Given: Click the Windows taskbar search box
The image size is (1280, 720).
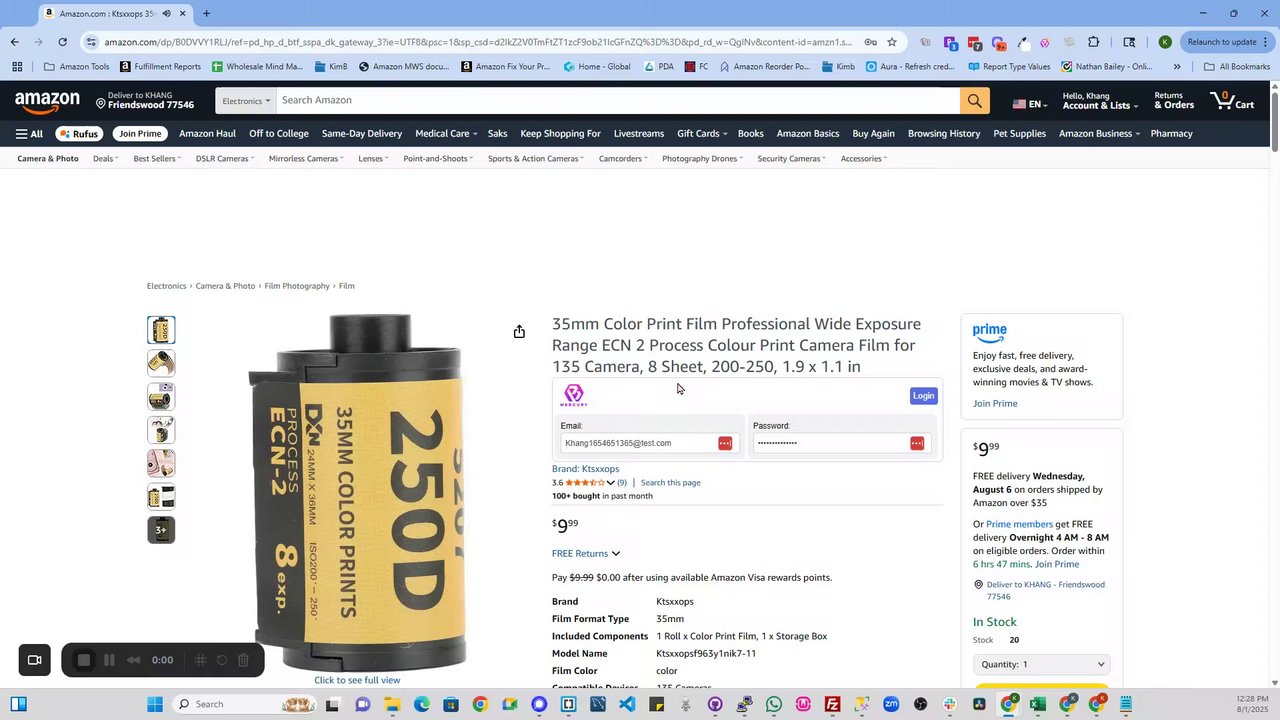Looking at the screenshot, I should point(245,704).
